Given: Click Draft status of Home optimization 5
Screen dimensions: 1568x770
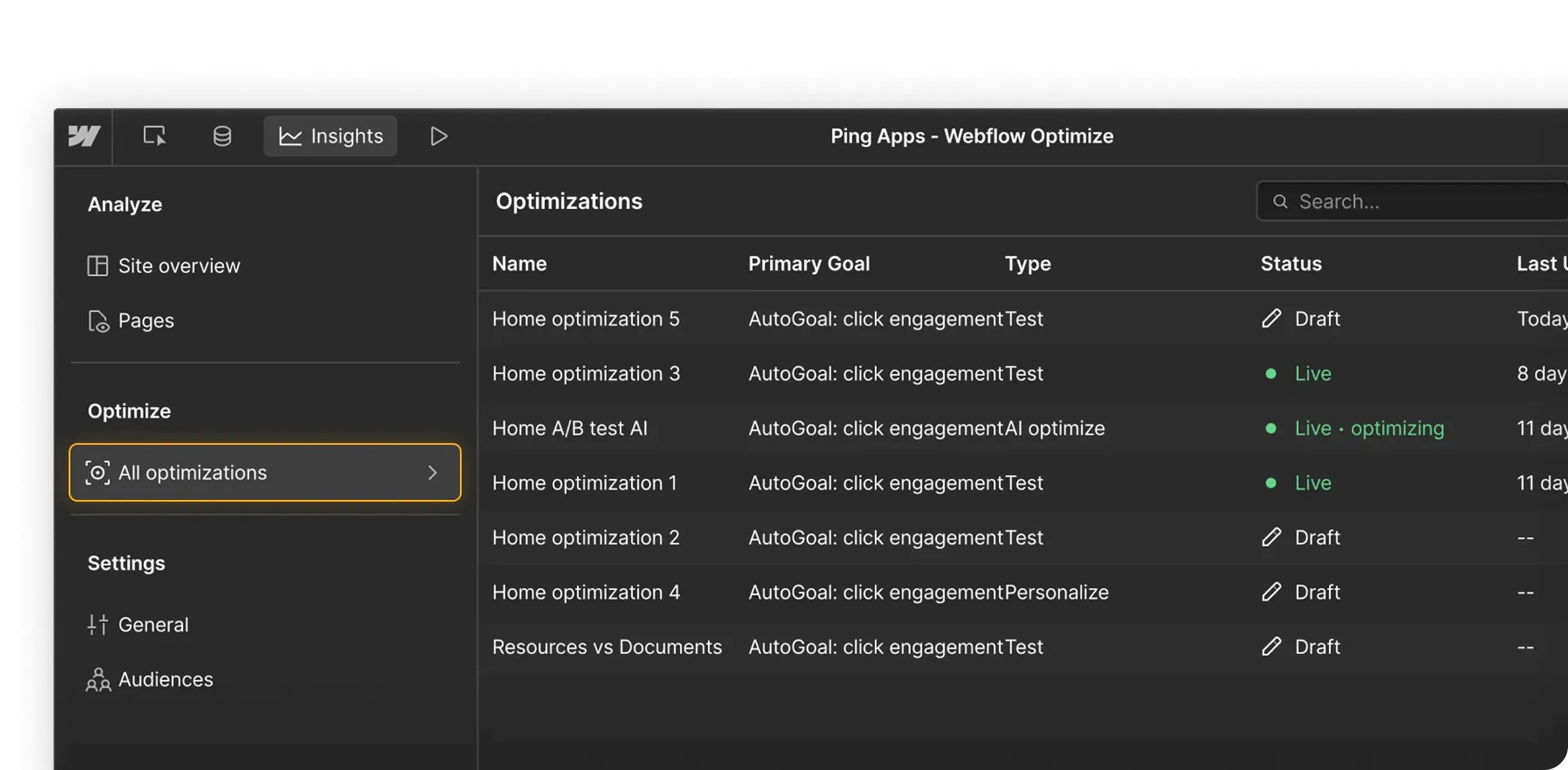Looking at the screenshot, I should click(x=1317, y=319).
